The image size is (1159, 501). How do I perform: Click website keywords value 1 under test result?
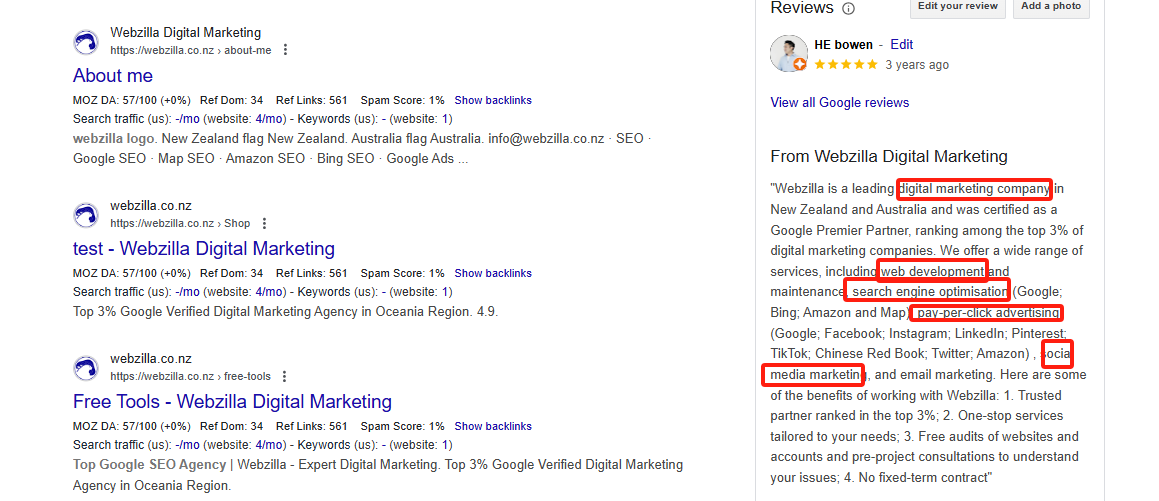[446, 291]
